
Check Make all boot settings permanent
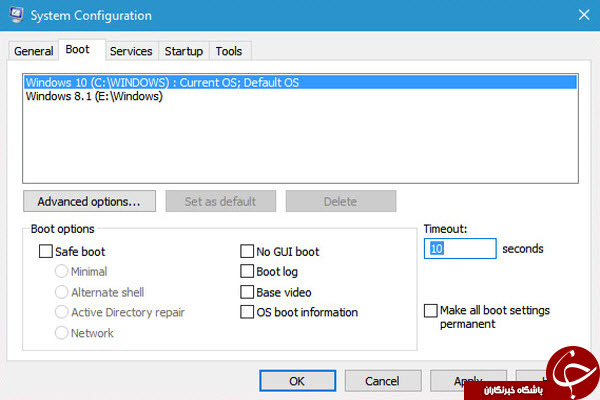tap(430, 310)
